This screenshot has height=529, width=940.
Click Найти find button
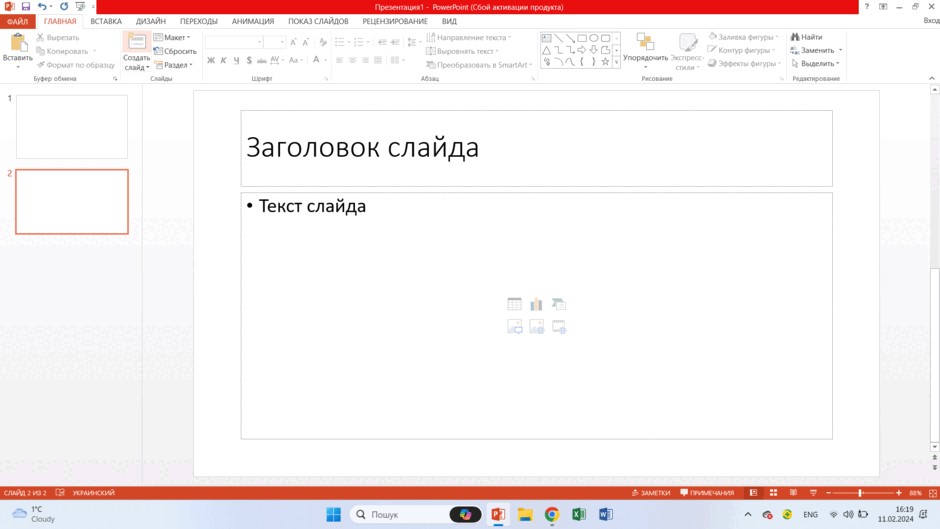(x=807, y=37)
